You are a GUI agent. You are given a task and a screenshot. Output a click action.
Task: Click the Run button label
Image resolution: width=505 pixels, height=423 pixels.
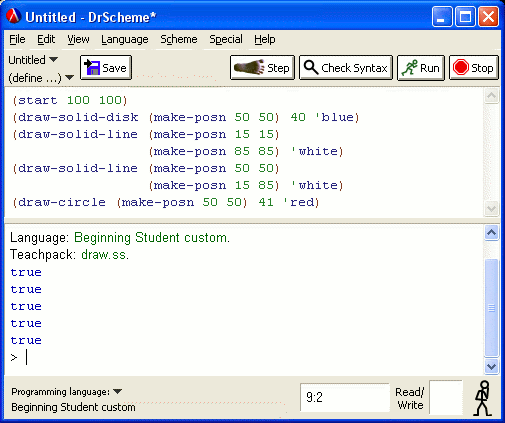click(x=430, y=68)
